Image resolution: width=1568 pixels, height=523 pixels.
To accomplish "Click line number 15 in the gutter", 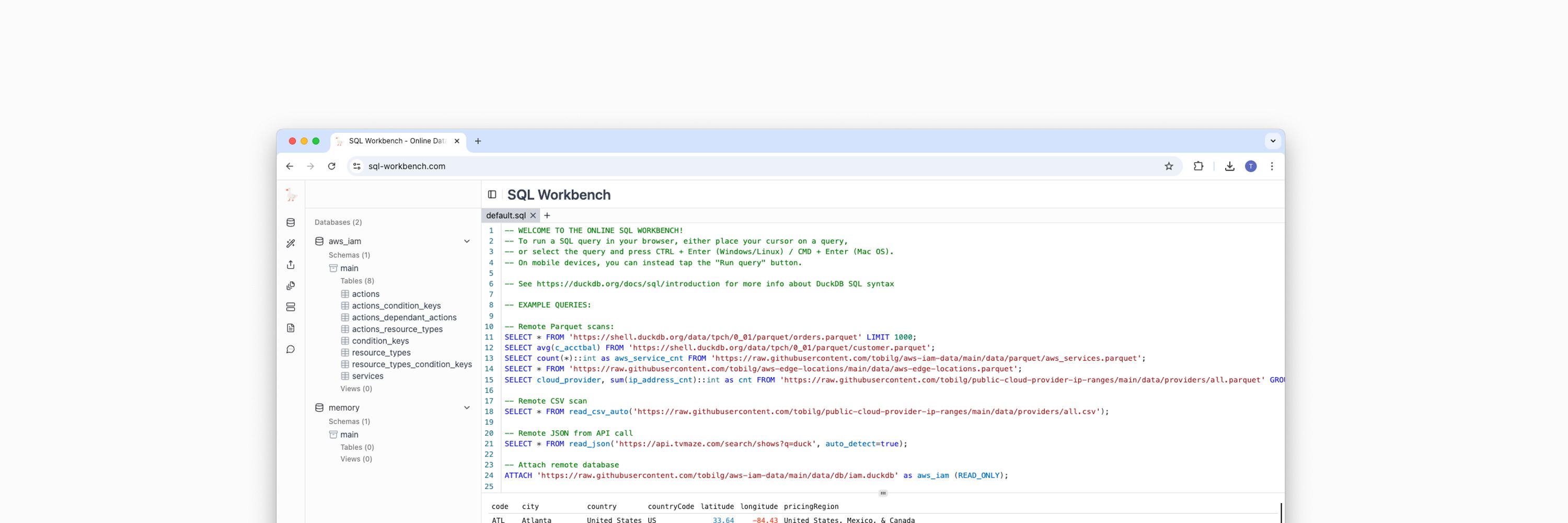I will pos(489,380).
